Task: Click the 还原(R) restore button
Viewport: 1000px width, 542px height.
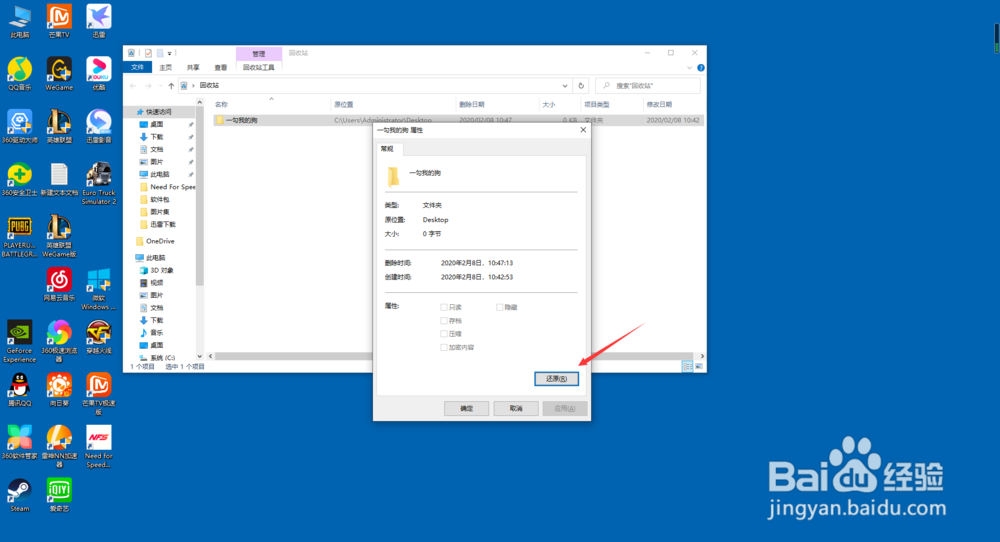Action: point(556,379)
